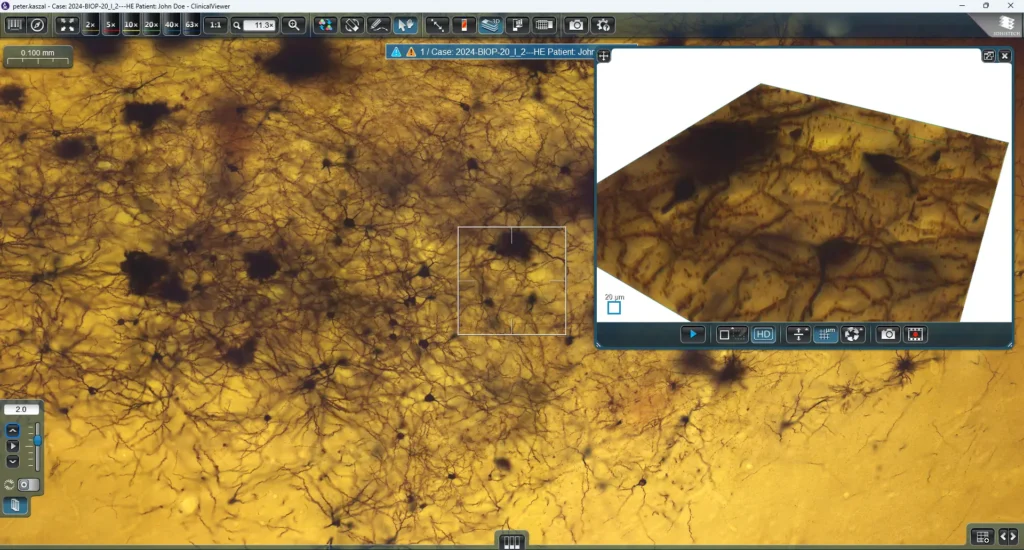Fit slide to window with the arrows icon
Image resolution: width=1024 pixels, height=550 pixels.
point(67,25)
